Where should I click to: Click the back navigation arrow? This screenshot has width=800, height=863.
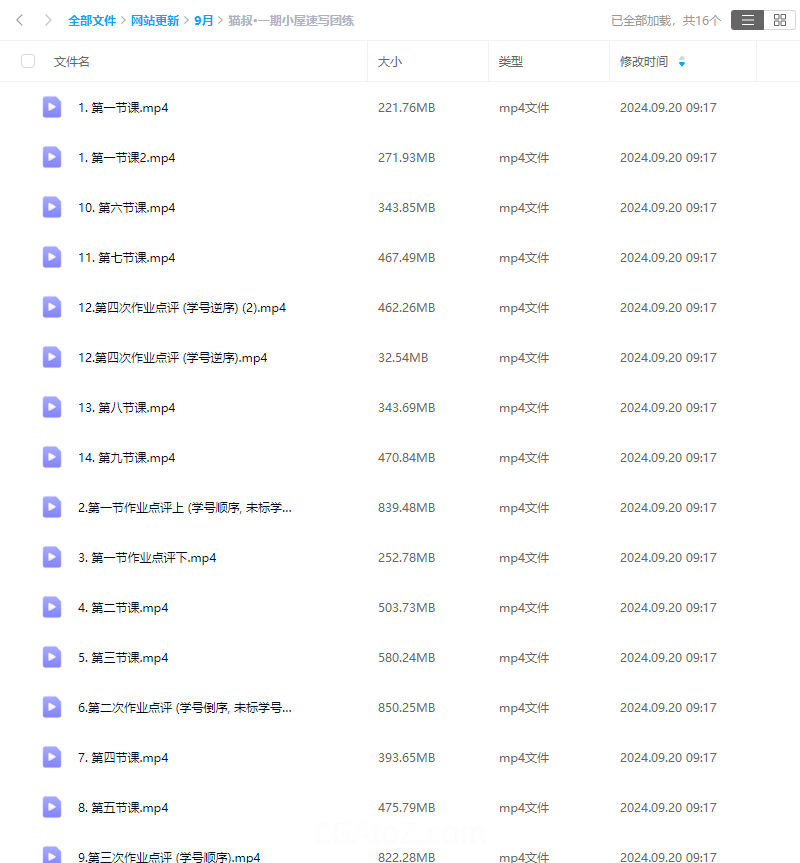[19, 20]
